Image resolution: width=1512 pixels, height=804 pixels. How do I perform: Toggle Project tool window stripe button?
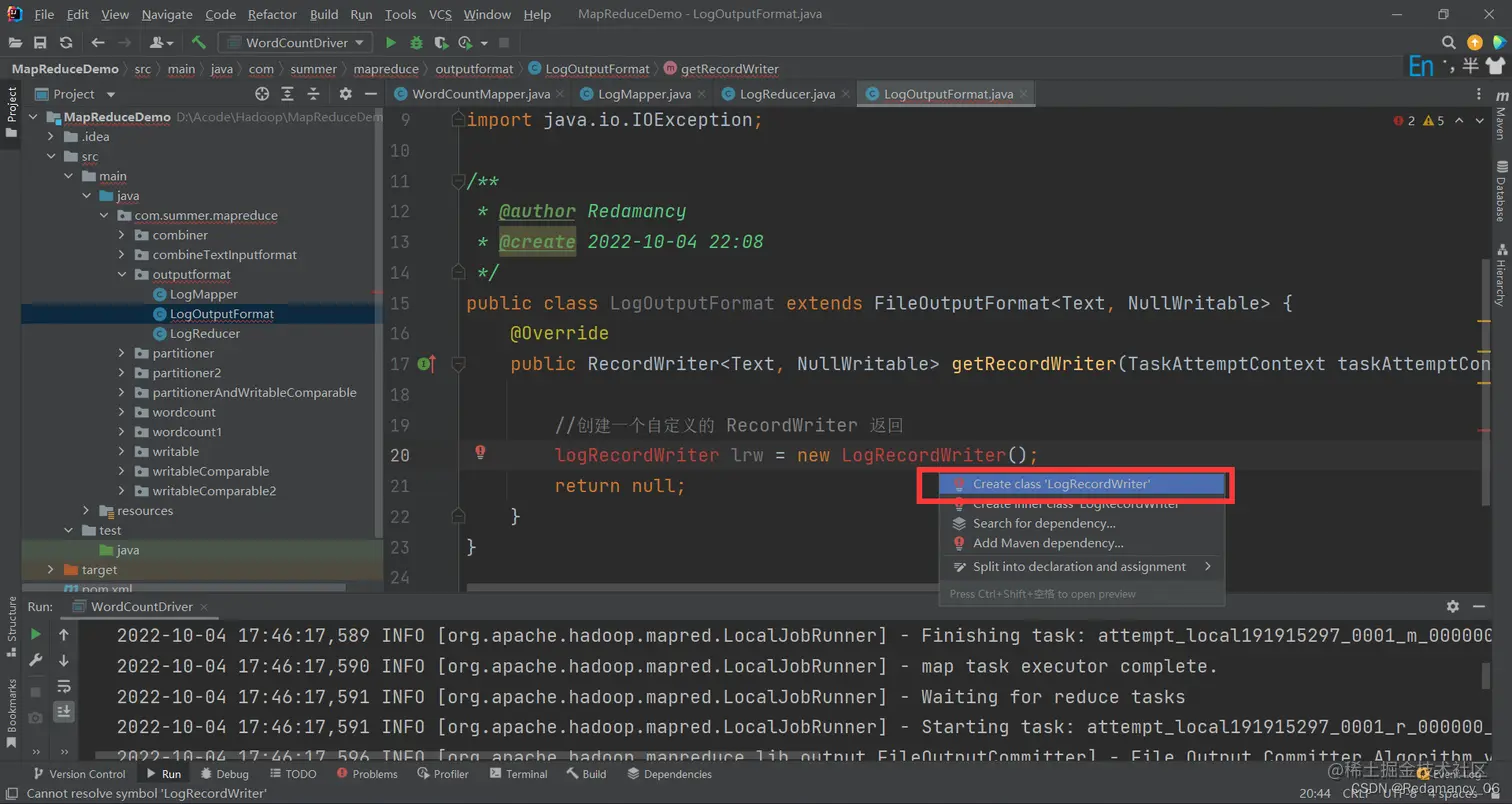pos(12,111)
